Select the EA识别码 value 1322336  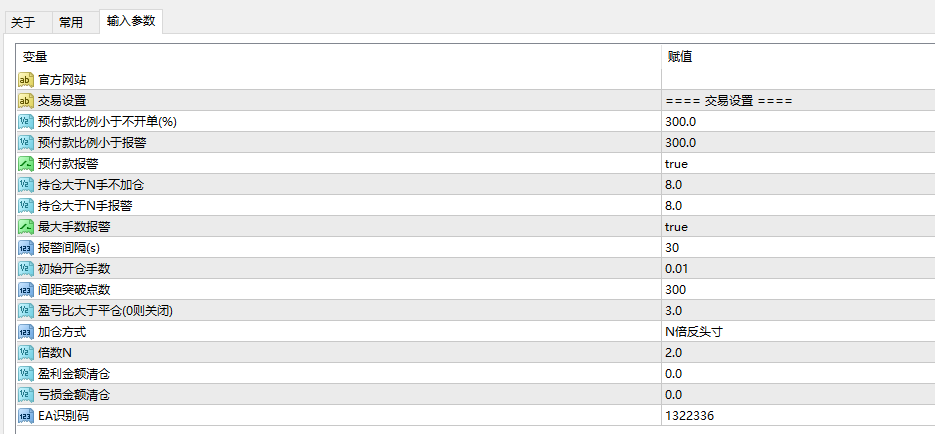(x=798, y=416)
